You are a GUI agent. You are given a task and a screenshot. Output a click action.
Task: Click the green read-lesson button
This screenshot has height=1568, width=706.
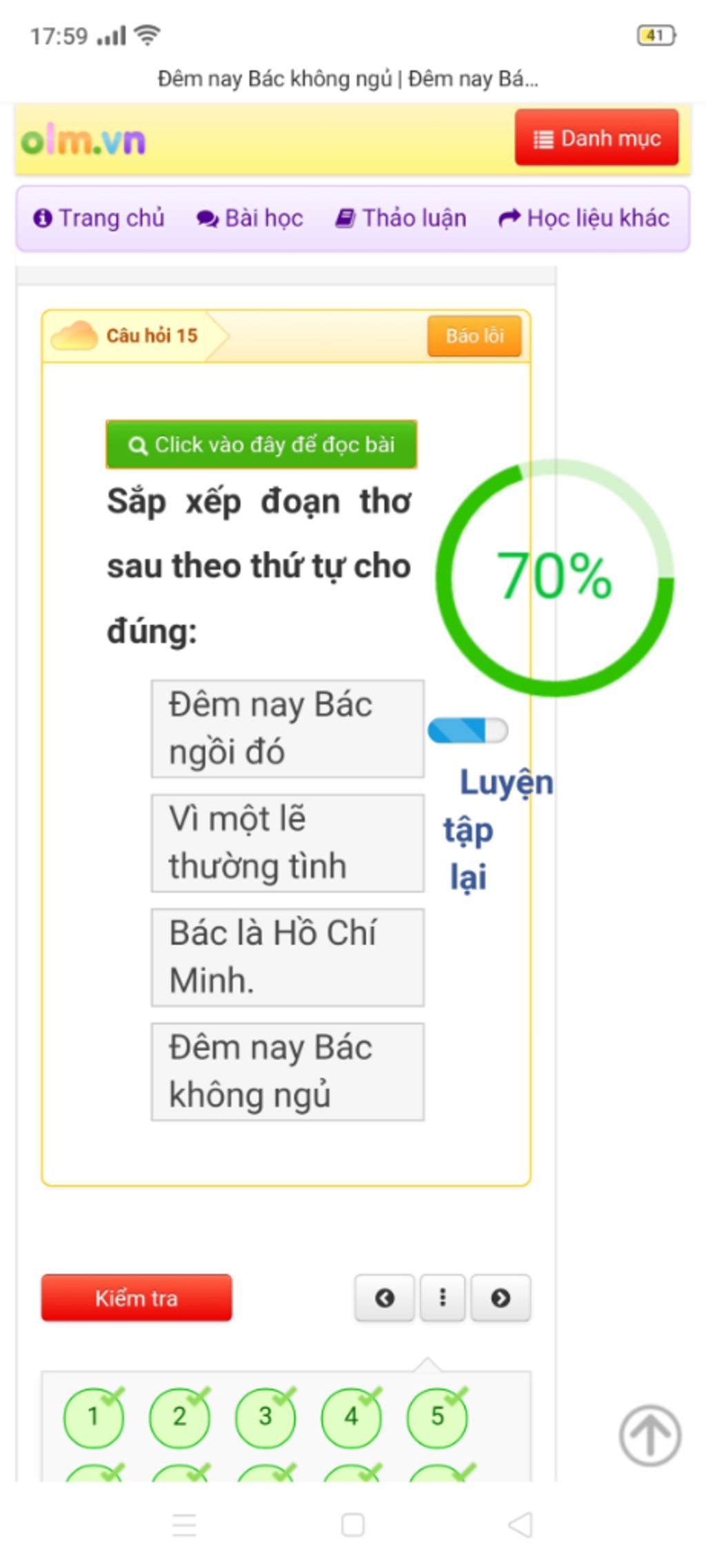(261, 445)
